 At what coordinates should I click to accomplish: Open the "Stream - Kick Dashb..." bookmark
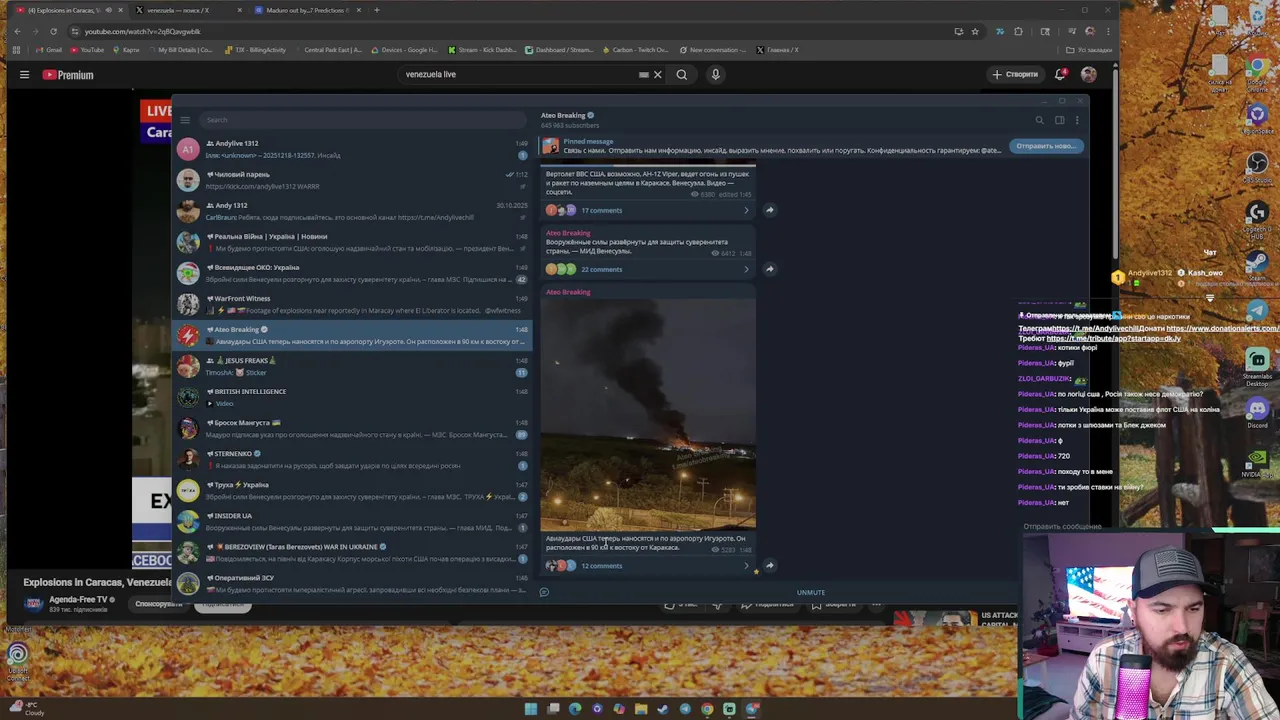pyautogui.click(x=483, y=50)
